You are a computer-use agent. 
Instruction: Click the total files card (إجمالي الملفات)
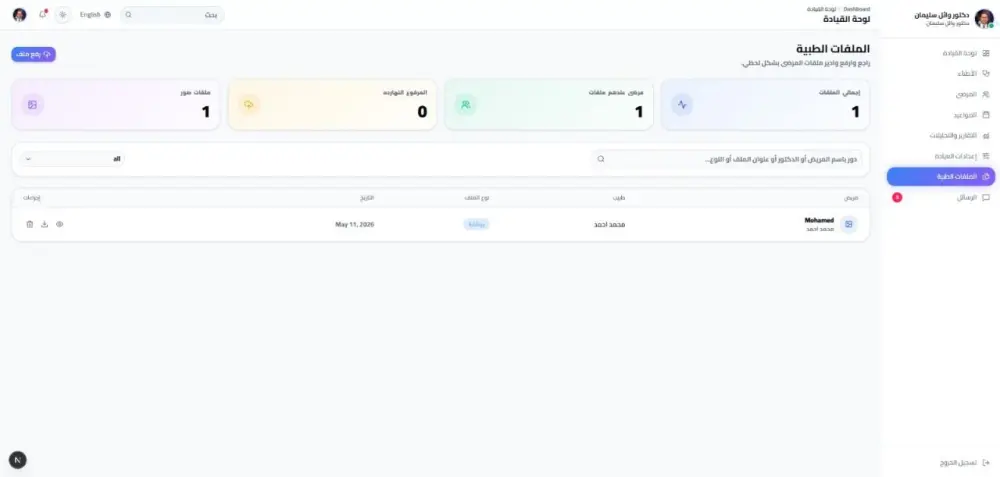[765, 105]
